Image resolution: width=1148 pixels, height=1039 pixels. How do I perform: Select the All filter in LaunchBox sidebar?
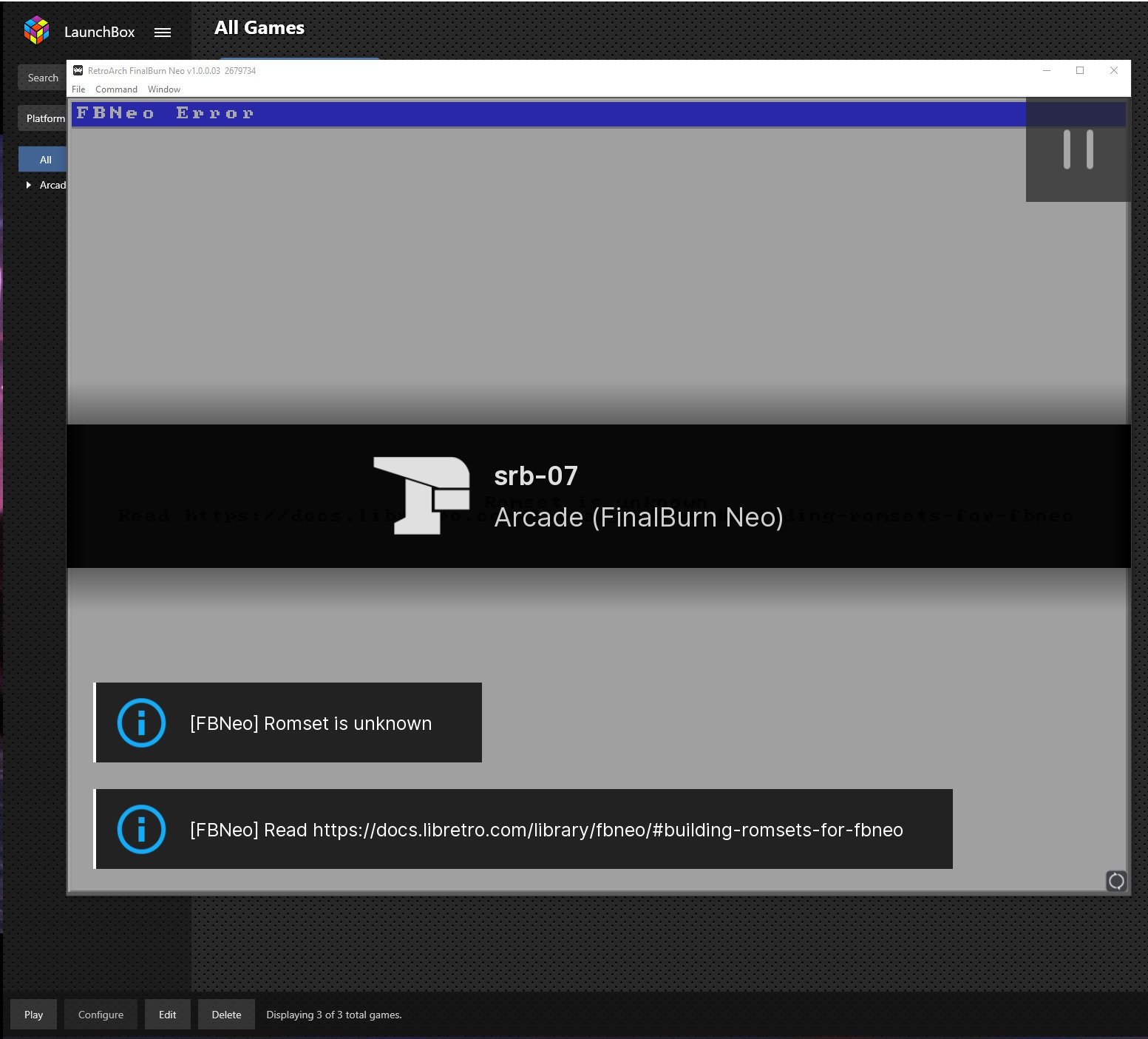coord(43,160)
